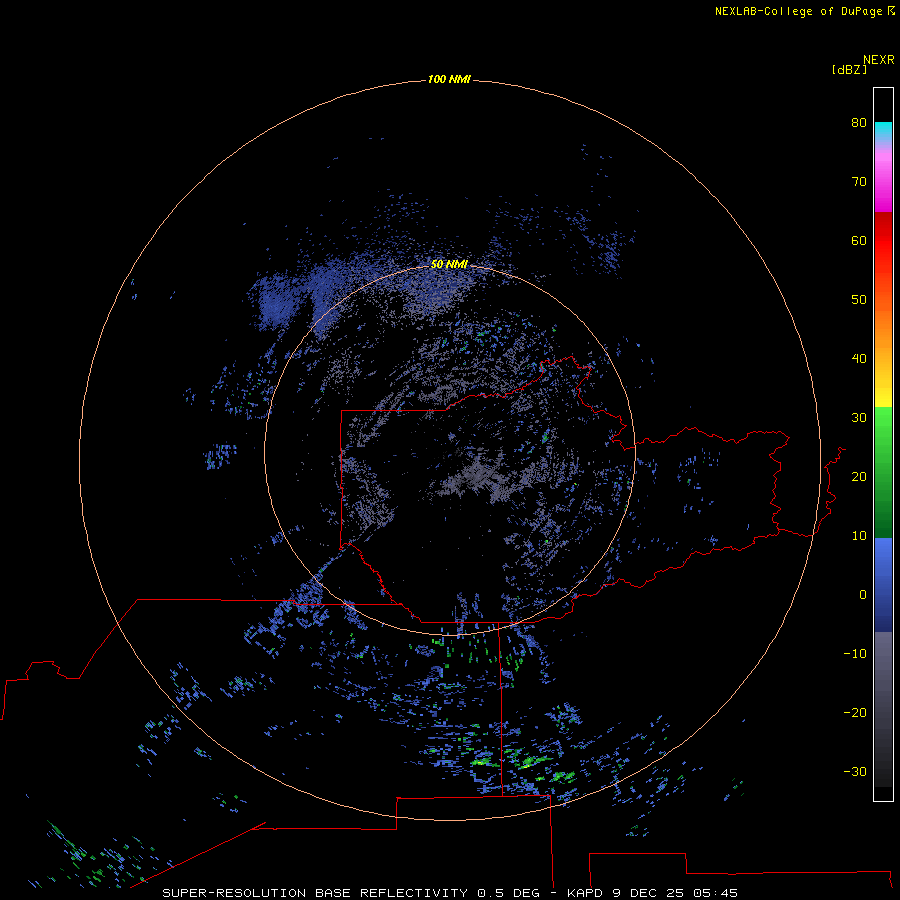The height and width of the screenshot is (900, 900).
Task: Click the 30 value on the dBZ scale
Action: point(859,417)
